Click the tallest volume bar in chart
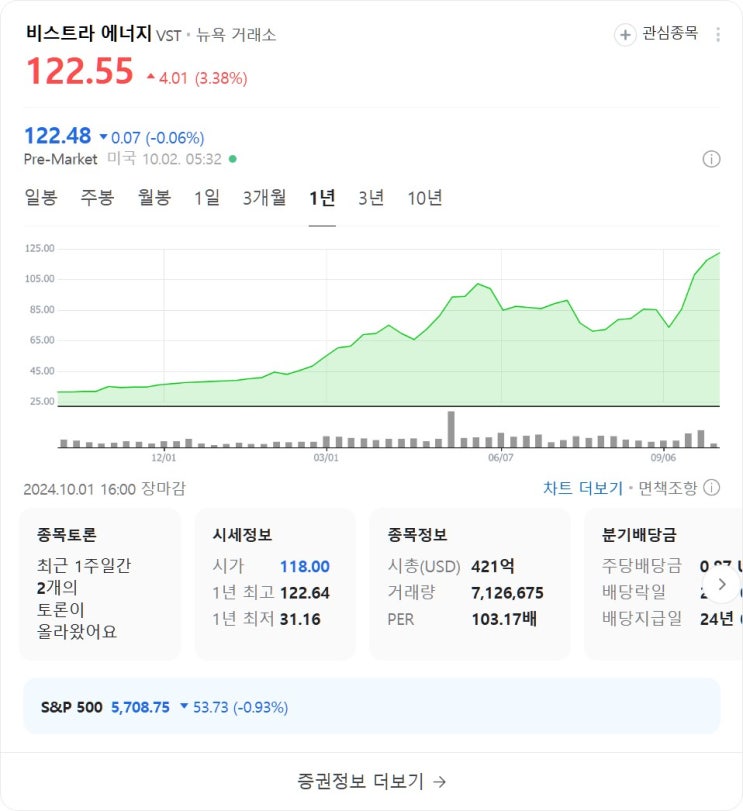 click(x=451, y=429)
